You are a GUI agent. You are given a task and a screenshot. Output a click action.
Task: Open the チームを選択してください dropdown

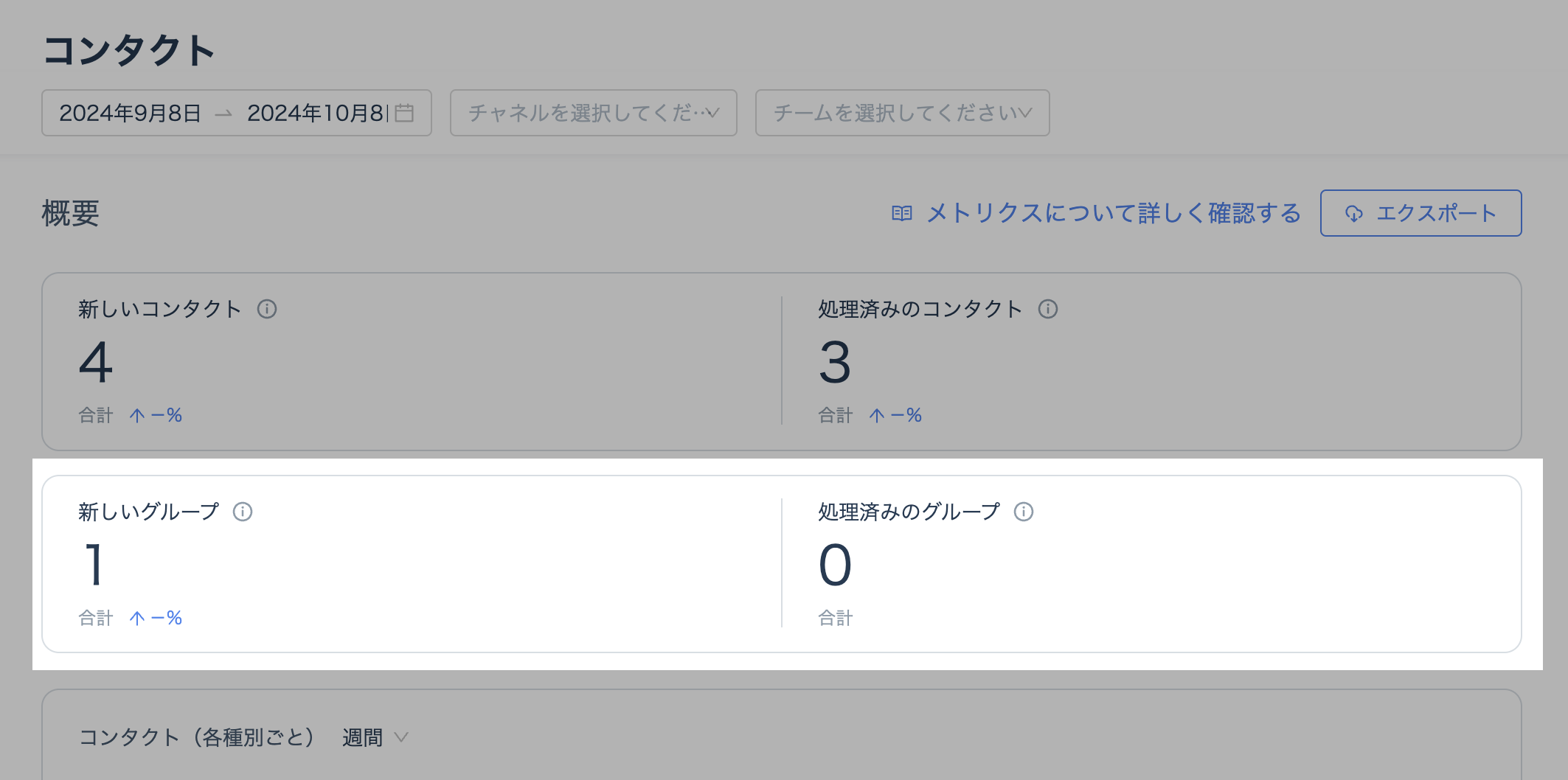point(902,113)
